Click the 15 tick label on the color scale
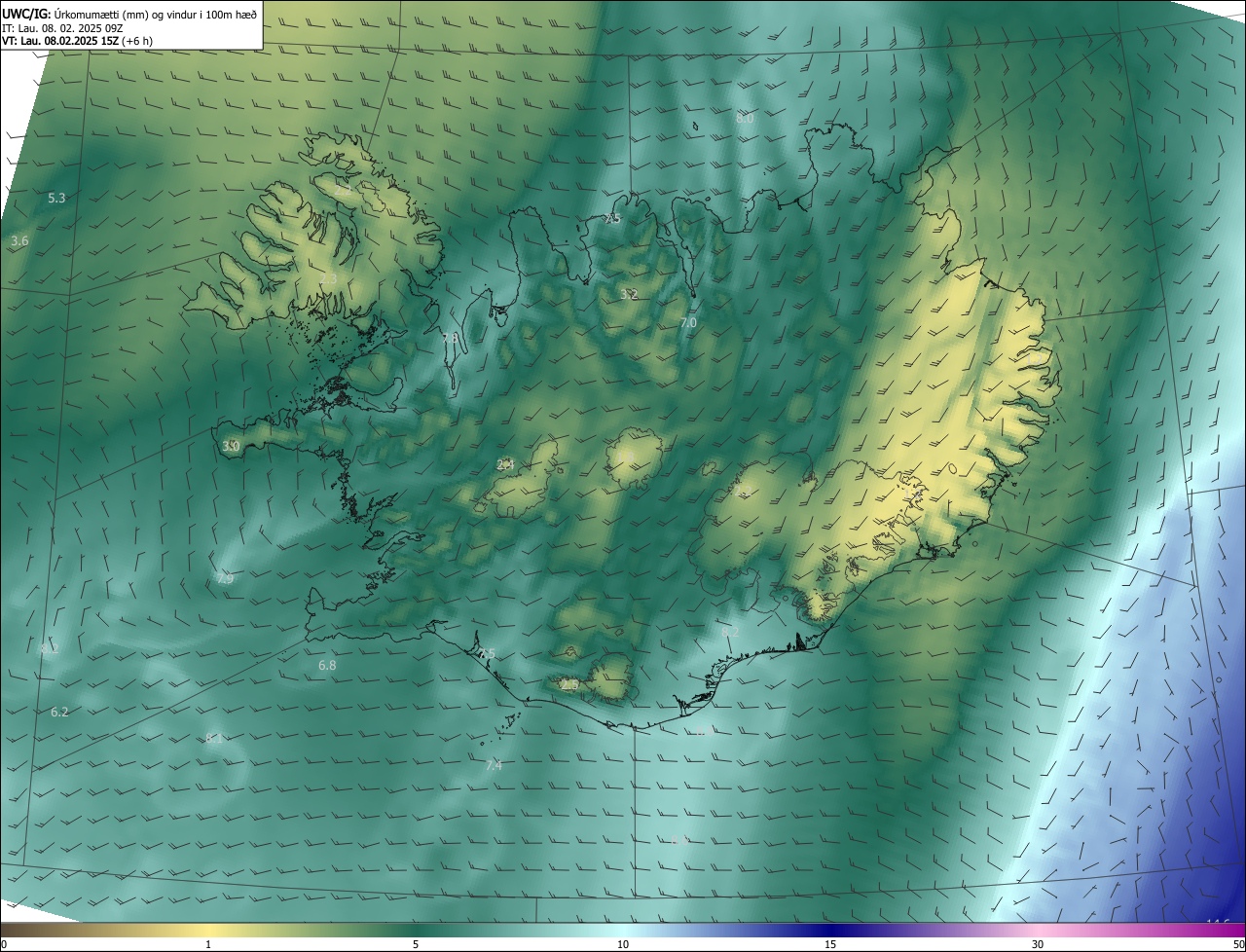Screen dimensions: 1246x952 830,944
